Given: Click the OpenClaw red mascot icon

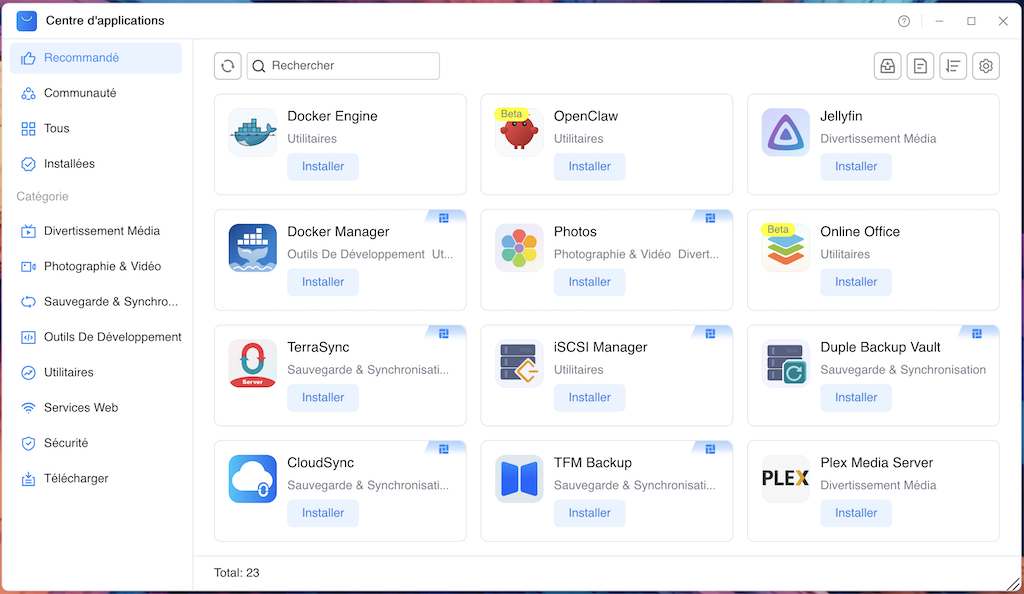Looking at the screenshot, I should tap(519, 133).
